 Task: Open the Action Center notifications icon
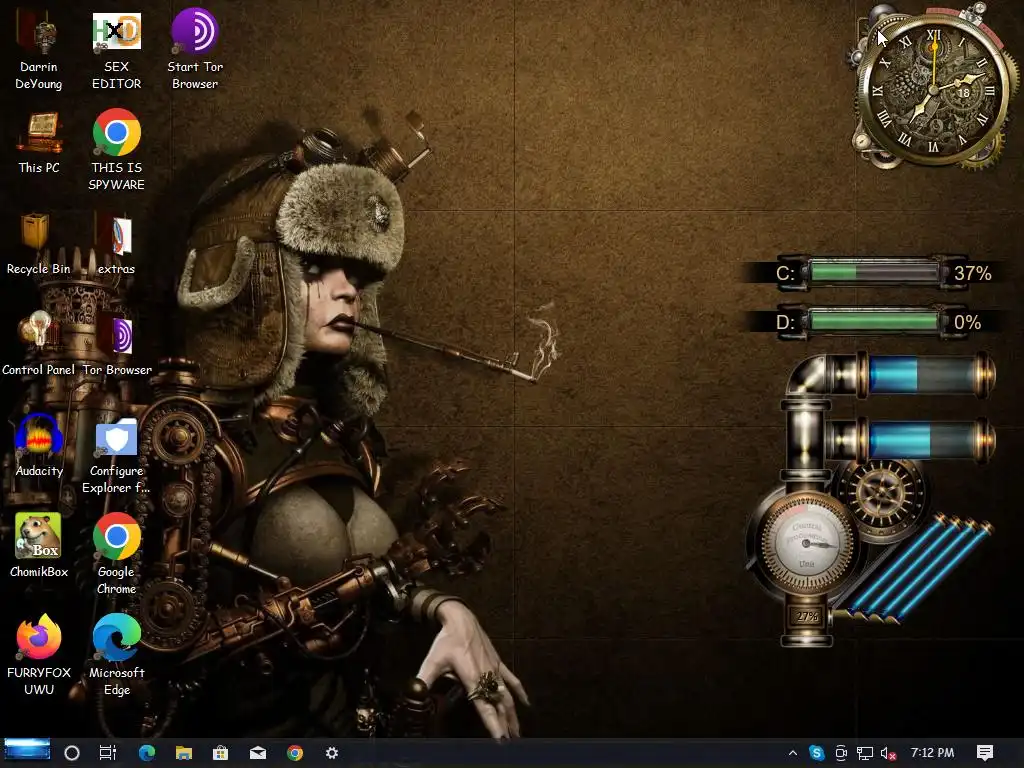[985, 753]
